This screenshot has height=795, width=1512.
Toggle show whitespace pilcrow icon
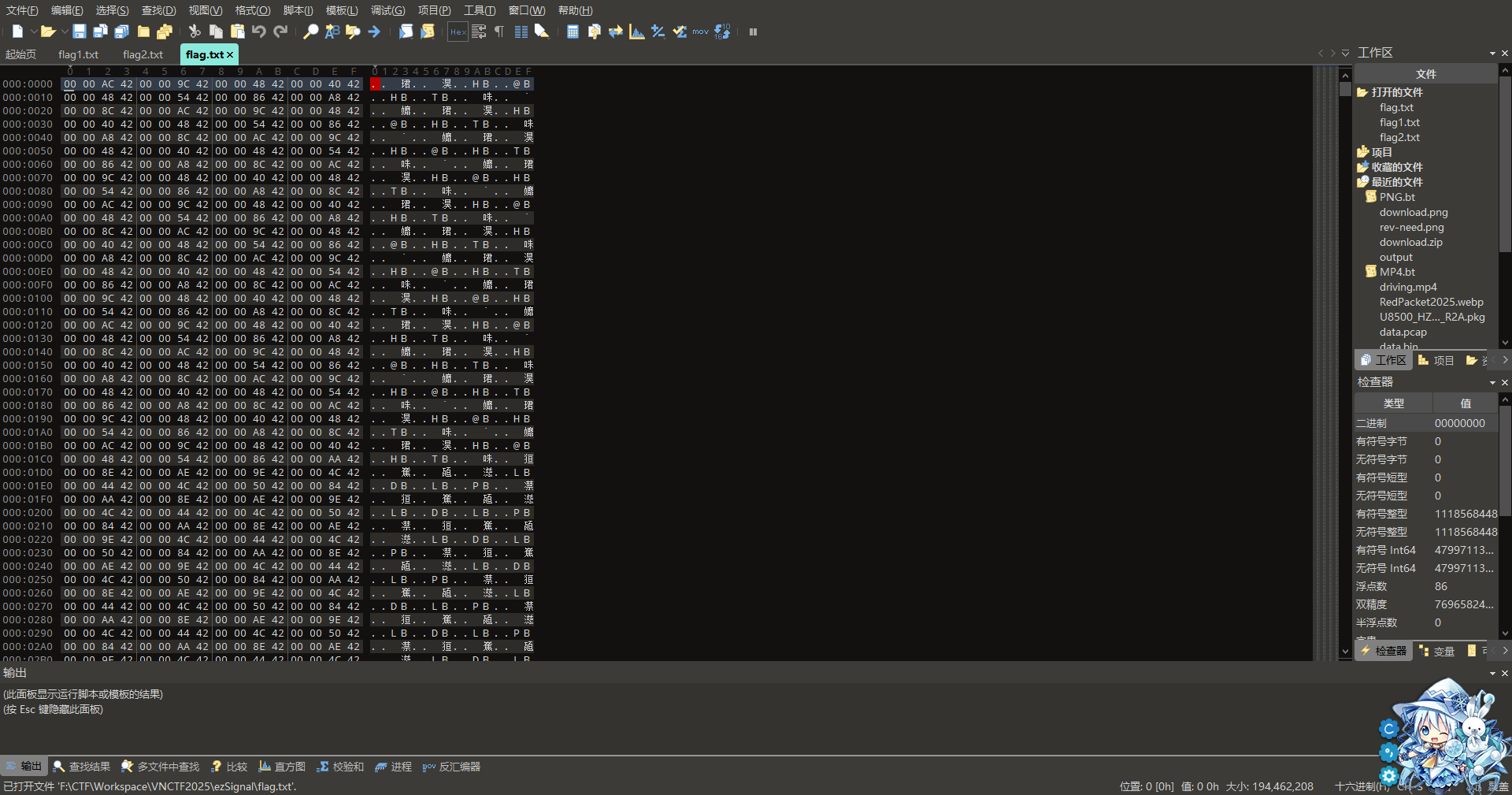499,32
